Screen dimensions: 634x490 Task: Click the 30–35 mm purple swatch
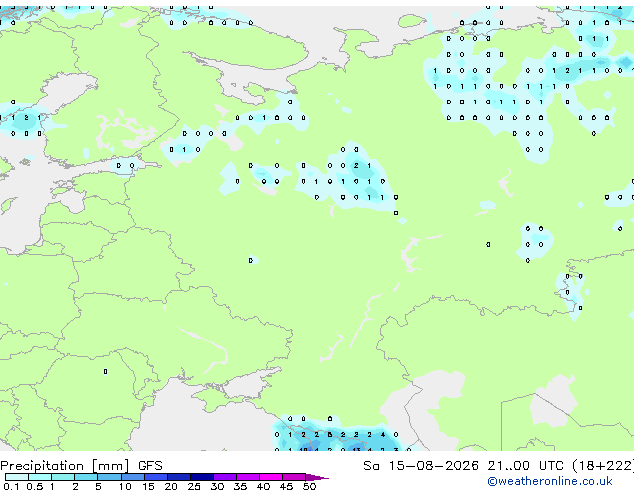(x=224, y=477)
